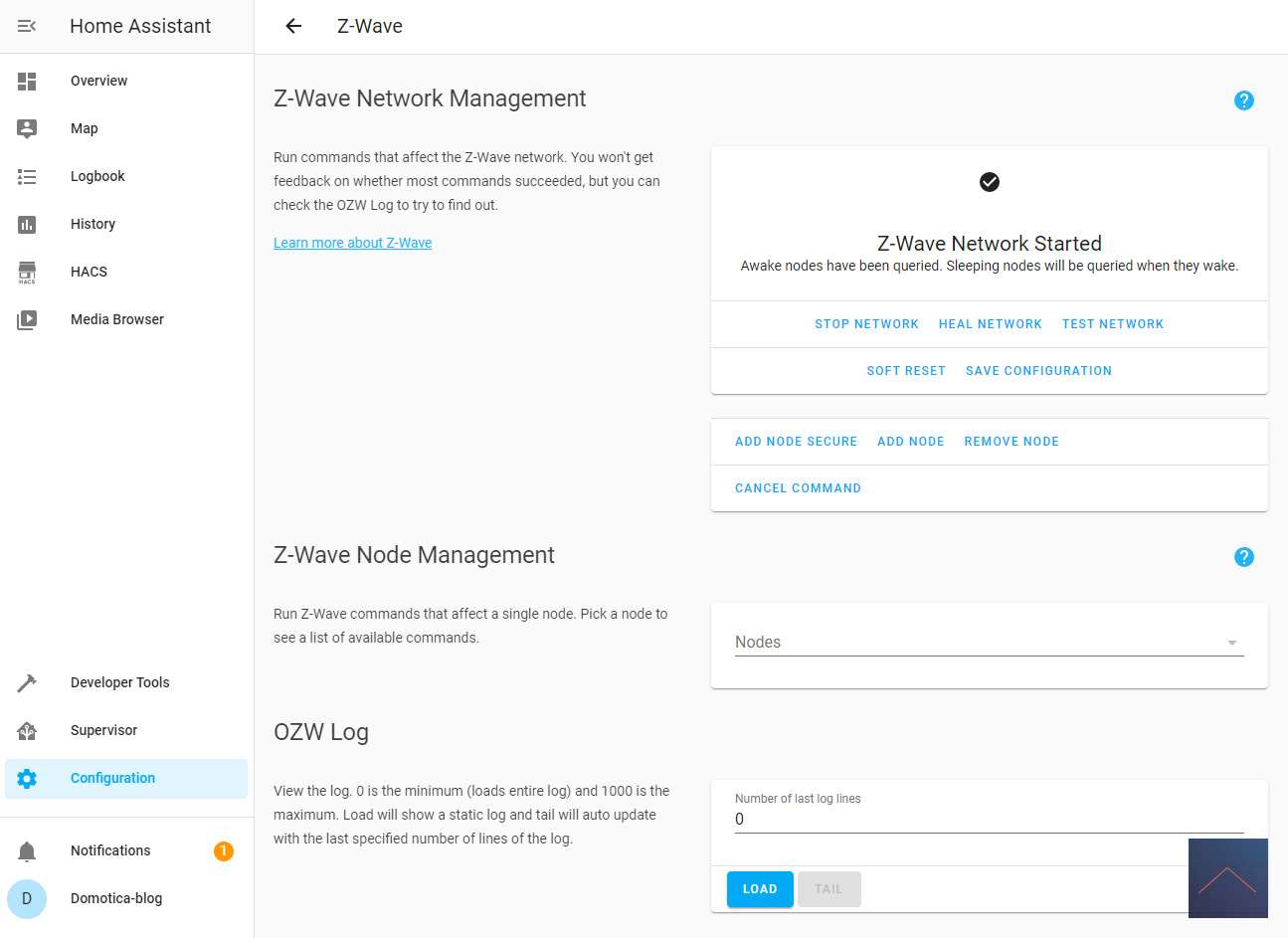Click the Add Node Secure button
The image size is (1288, 938).
coord(796,442)
